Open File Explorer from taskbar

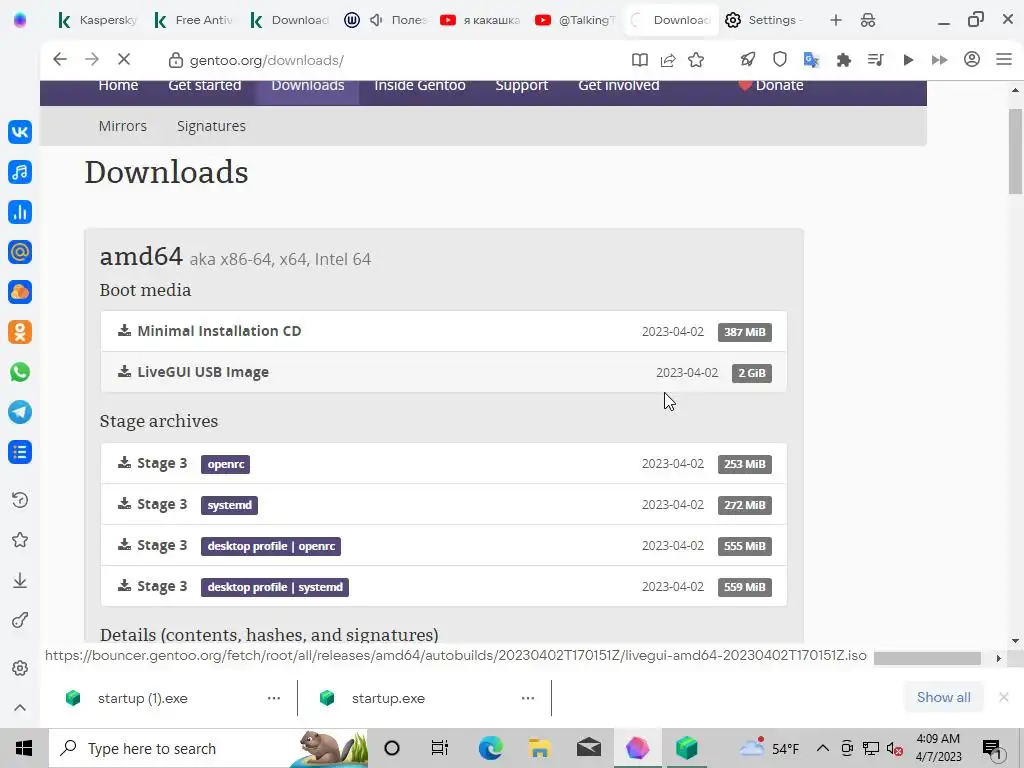tap(539, 748)
